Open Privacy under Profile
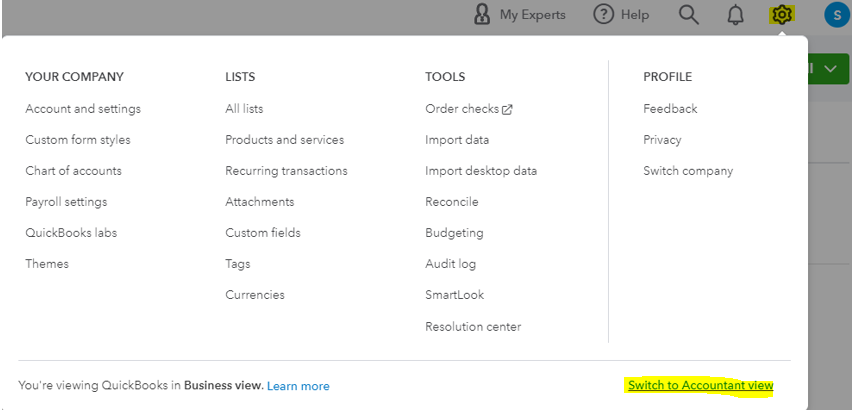The width and height of the screenshot is (853, 411). pyautogui.click(x=662, y=140)
